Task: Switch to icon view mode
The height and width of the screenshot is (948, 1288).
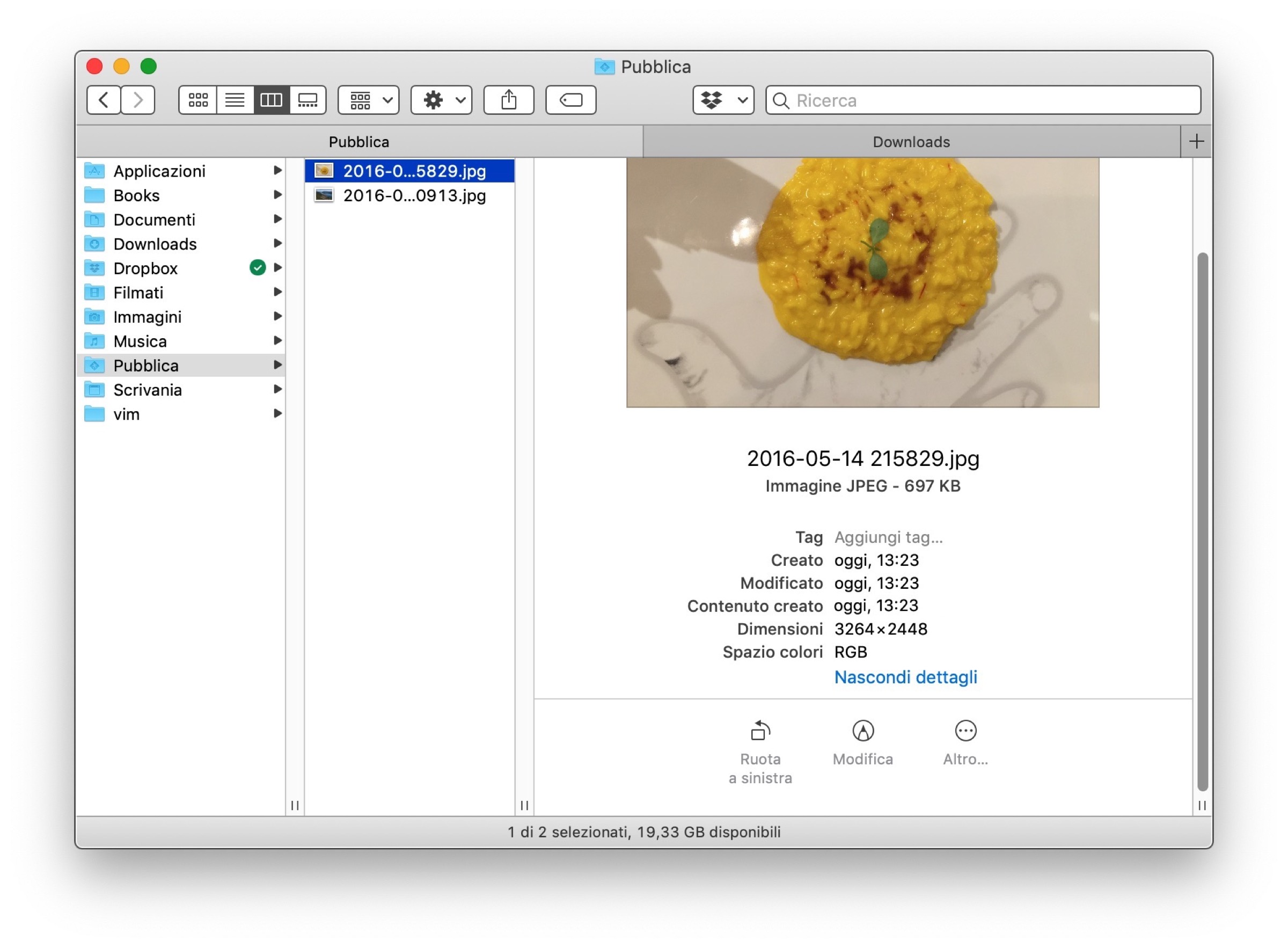Action: [x=198, y=100]
